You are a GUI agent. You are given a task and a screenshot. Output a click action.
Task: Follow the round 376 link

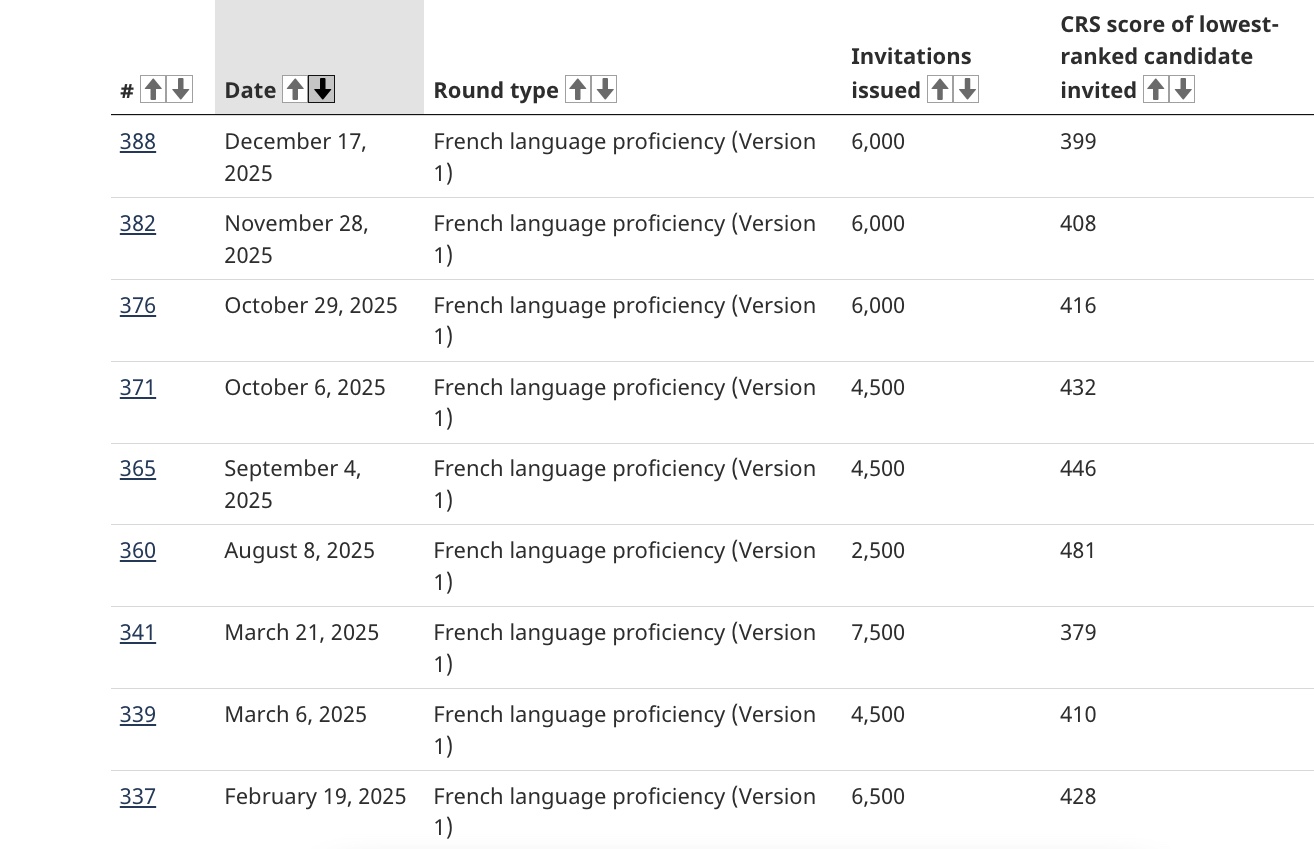tap(138, 306)
